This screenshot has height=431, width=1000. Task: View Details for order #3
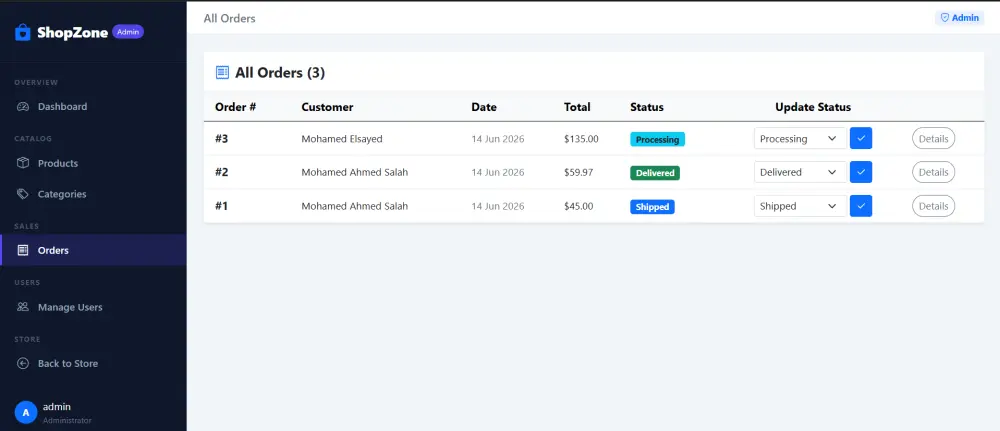click(x=933, y=138)
